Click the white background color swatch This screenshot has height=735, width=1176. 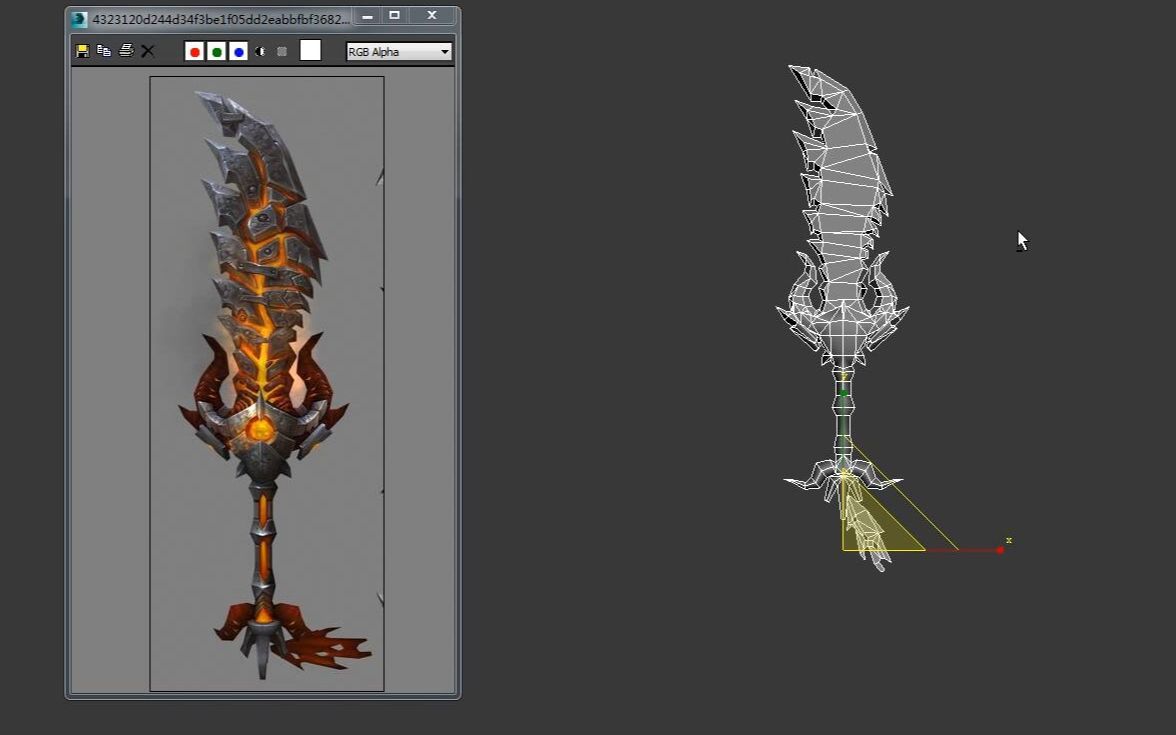310,50
